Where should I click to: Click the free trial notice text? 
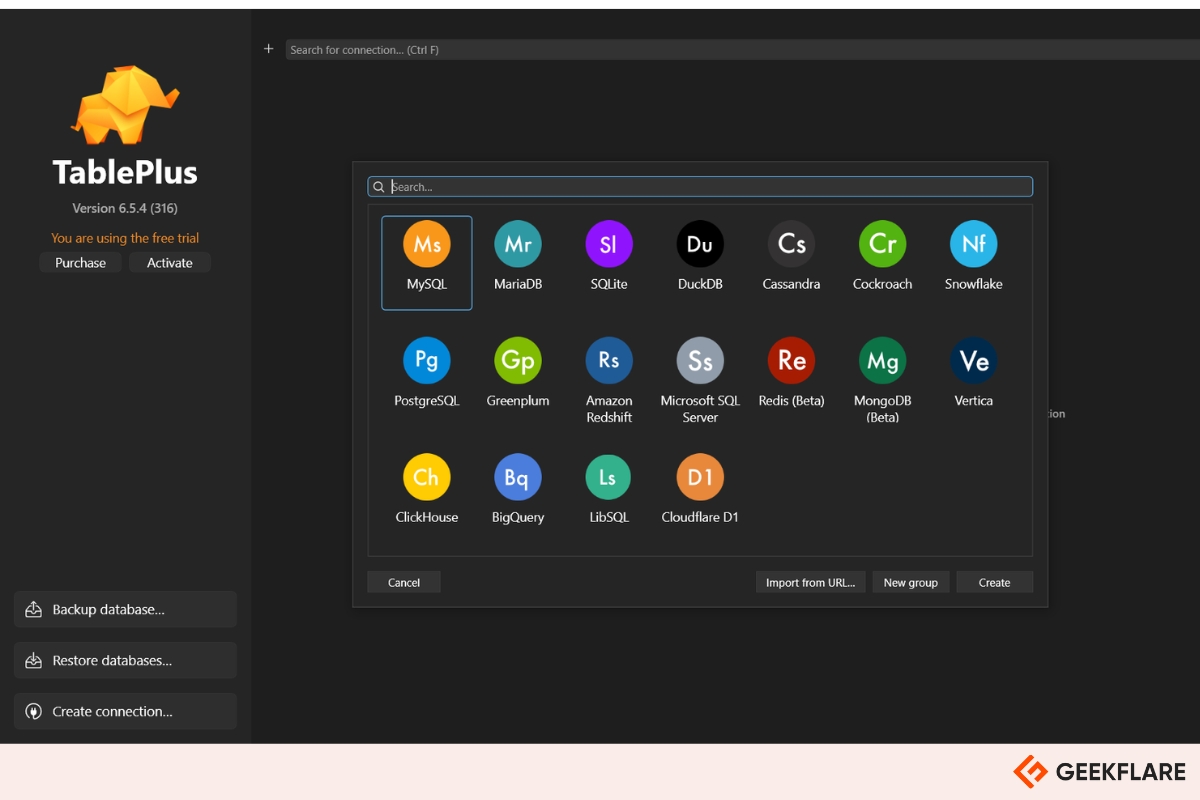[125, 238]
